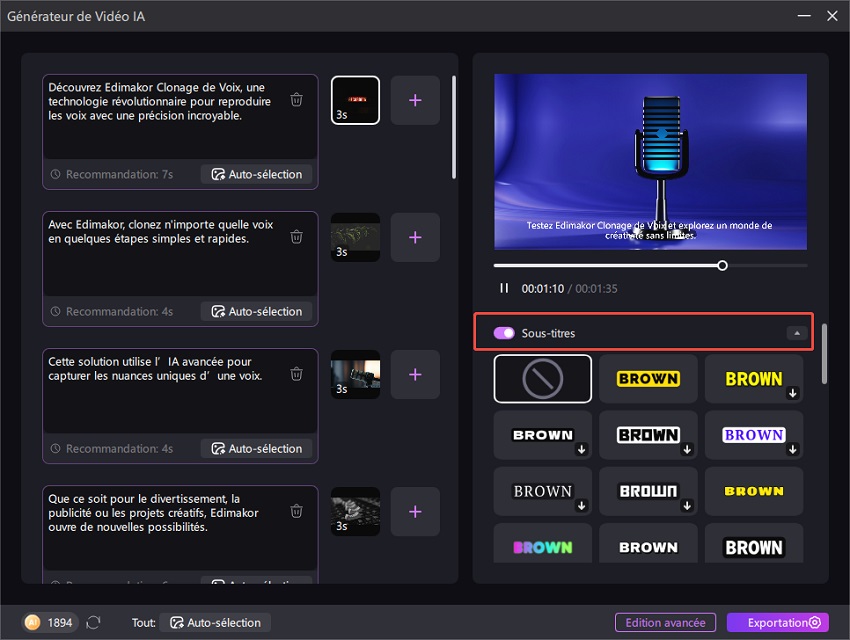The height and width of the screenshot is (640, 850).
Task: Click the first scene's 3s thumbnail
Action: pos(356,100)
